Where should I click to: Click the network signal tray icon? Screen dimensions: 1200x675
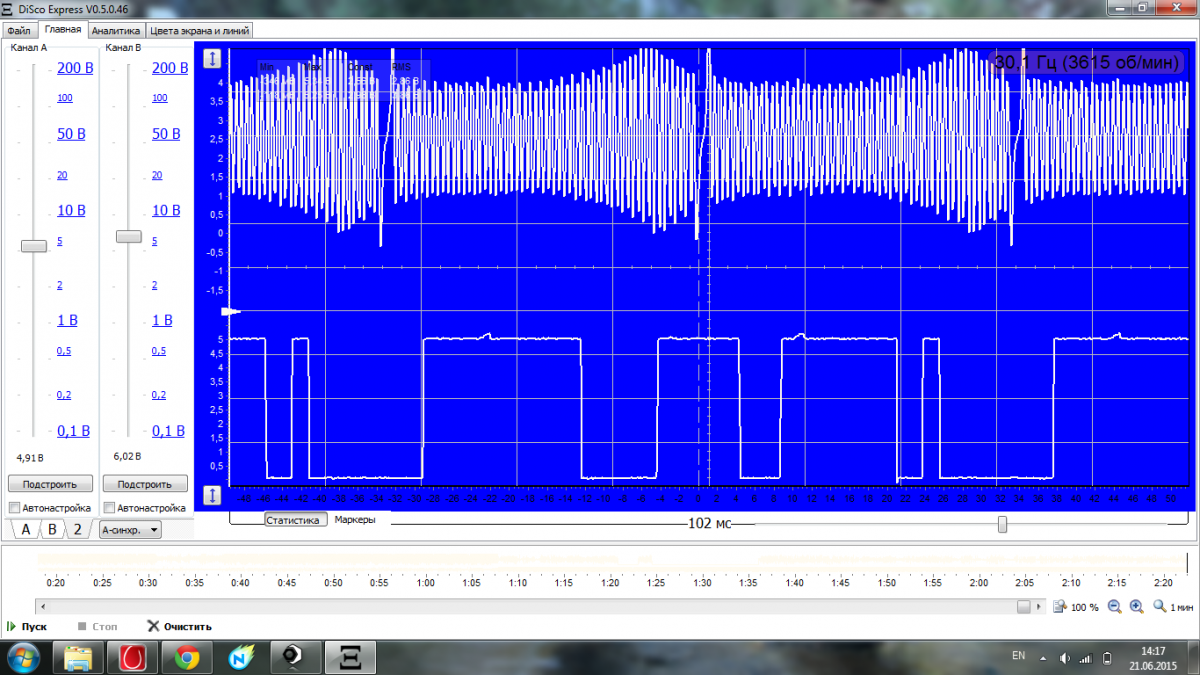tap(1086, 658)
